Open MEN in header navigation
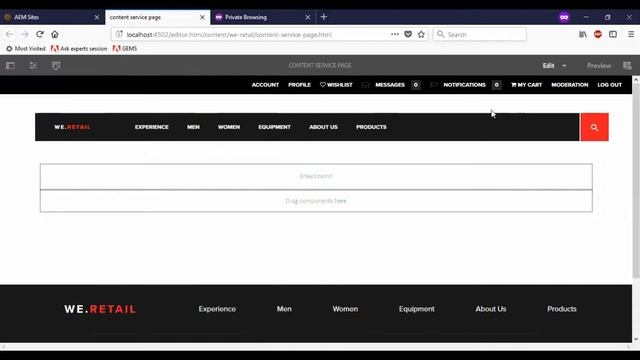Viewport: 640px width, 360px height. (193, 127)
